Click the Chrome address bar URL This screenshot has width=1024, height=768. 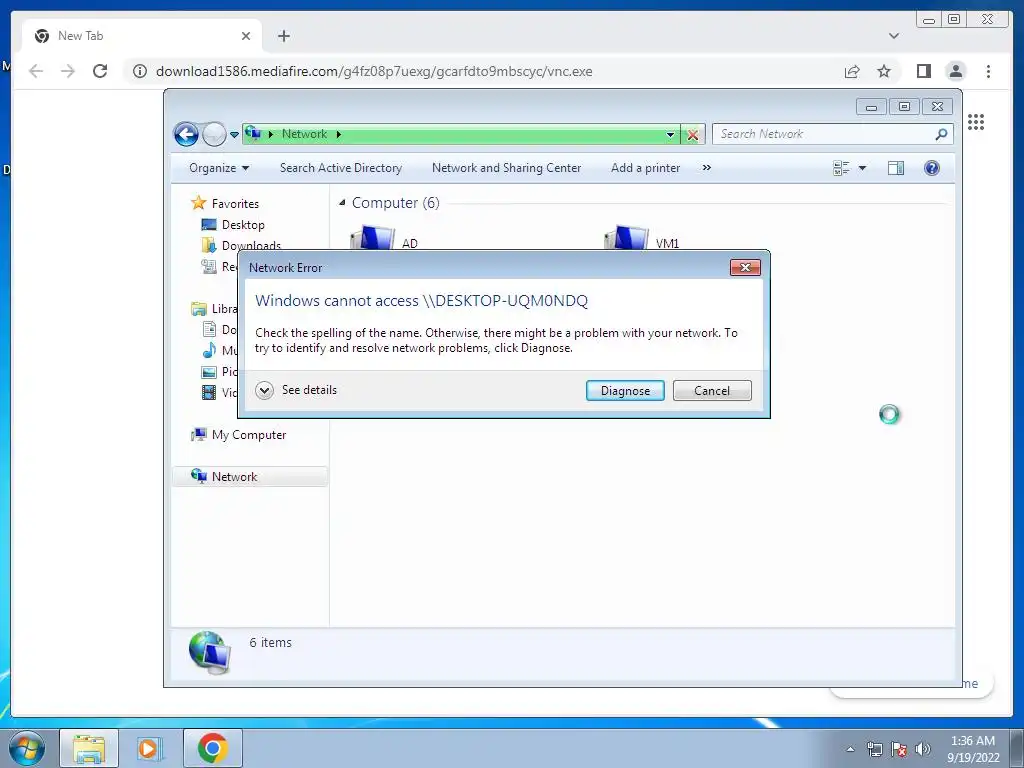[x=374, y=71]
